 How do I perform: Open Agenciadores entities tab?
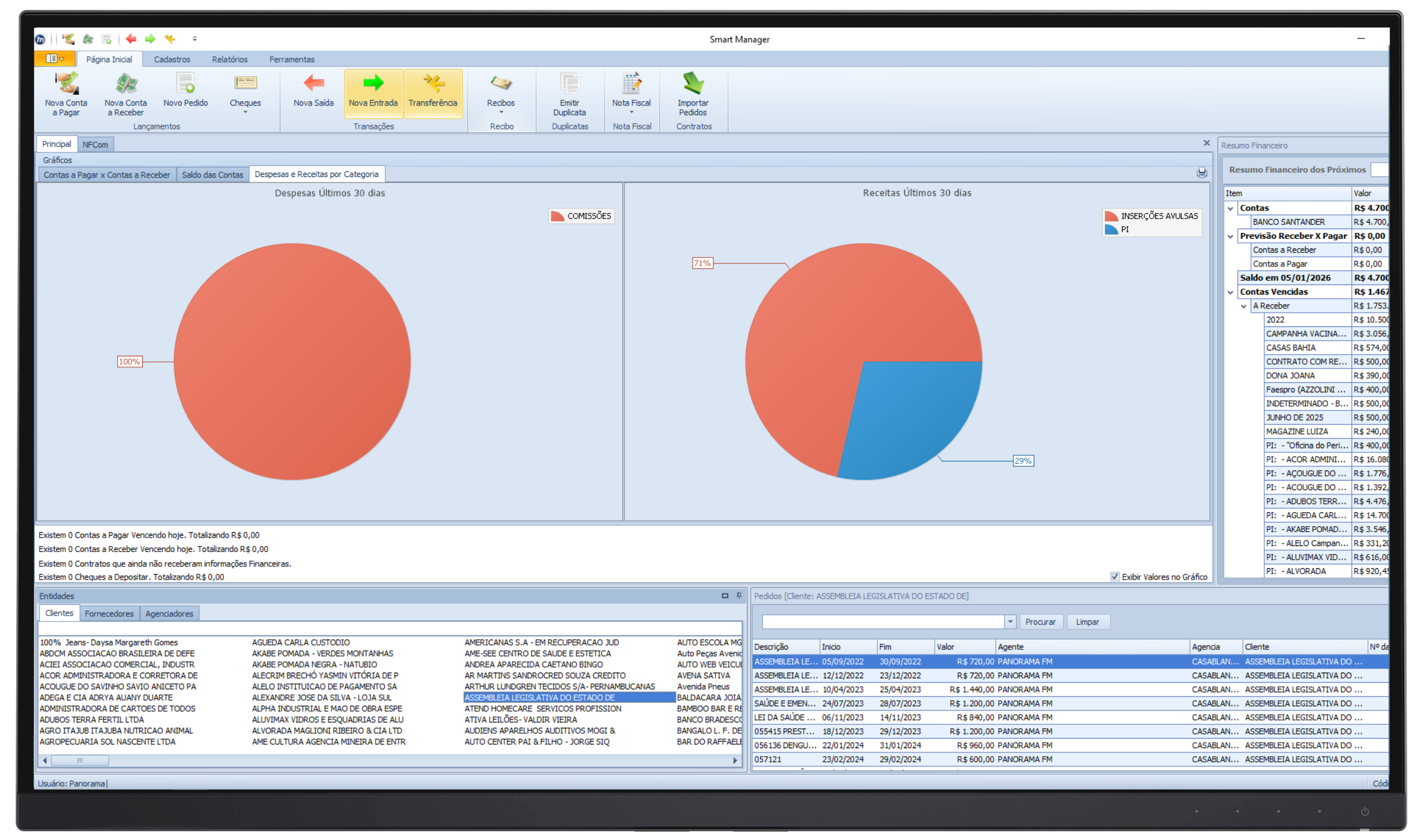169,614
